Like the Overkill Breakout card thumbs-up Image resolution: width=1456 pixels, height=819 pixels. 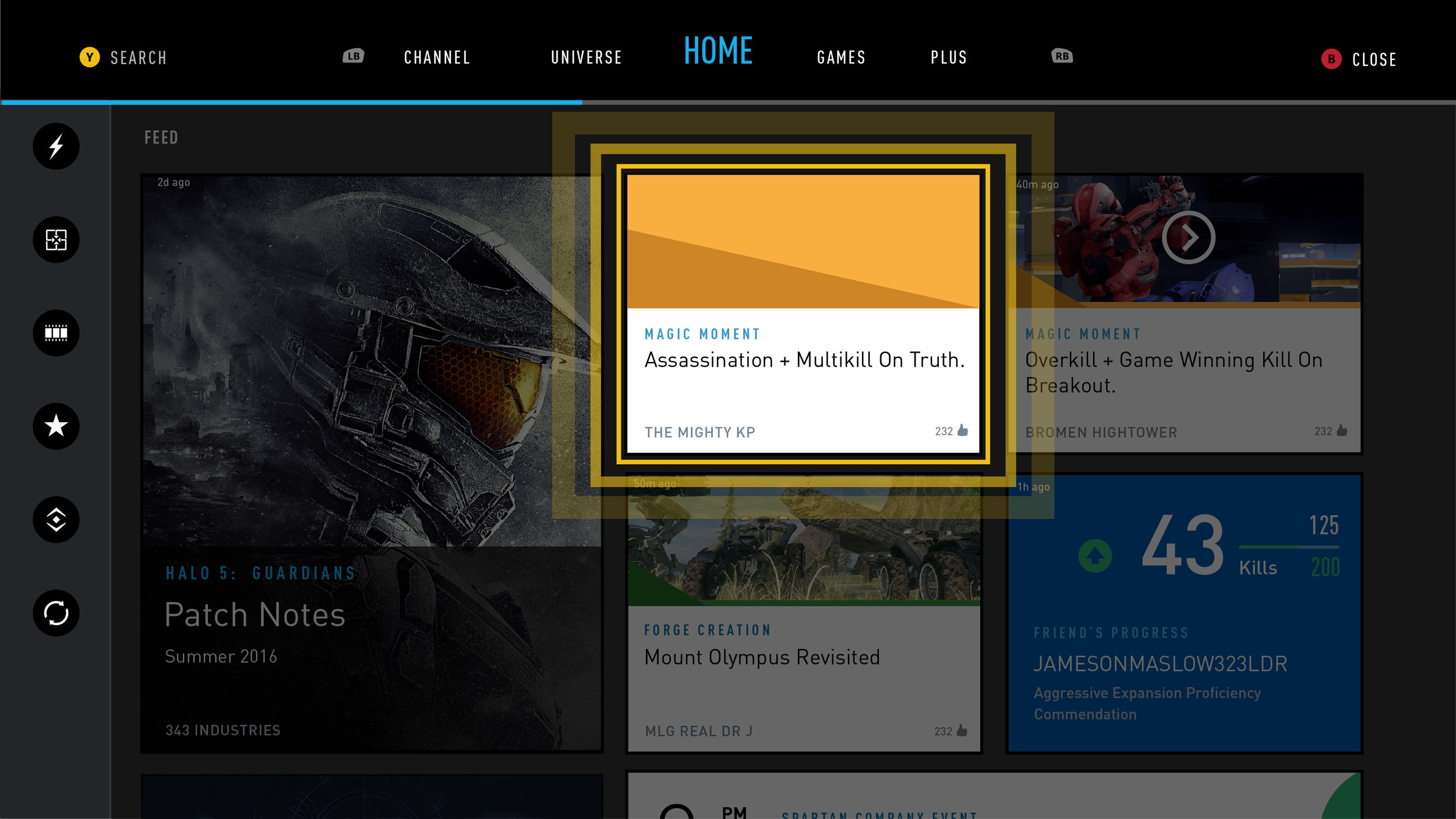[1342, 430]
